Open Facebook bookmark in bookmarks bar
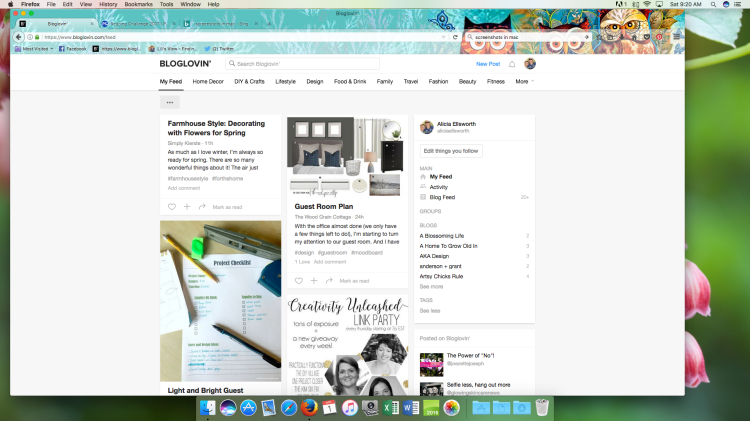Image resolution: width=750 pixels, height=421 pixels. coord(73,49)
